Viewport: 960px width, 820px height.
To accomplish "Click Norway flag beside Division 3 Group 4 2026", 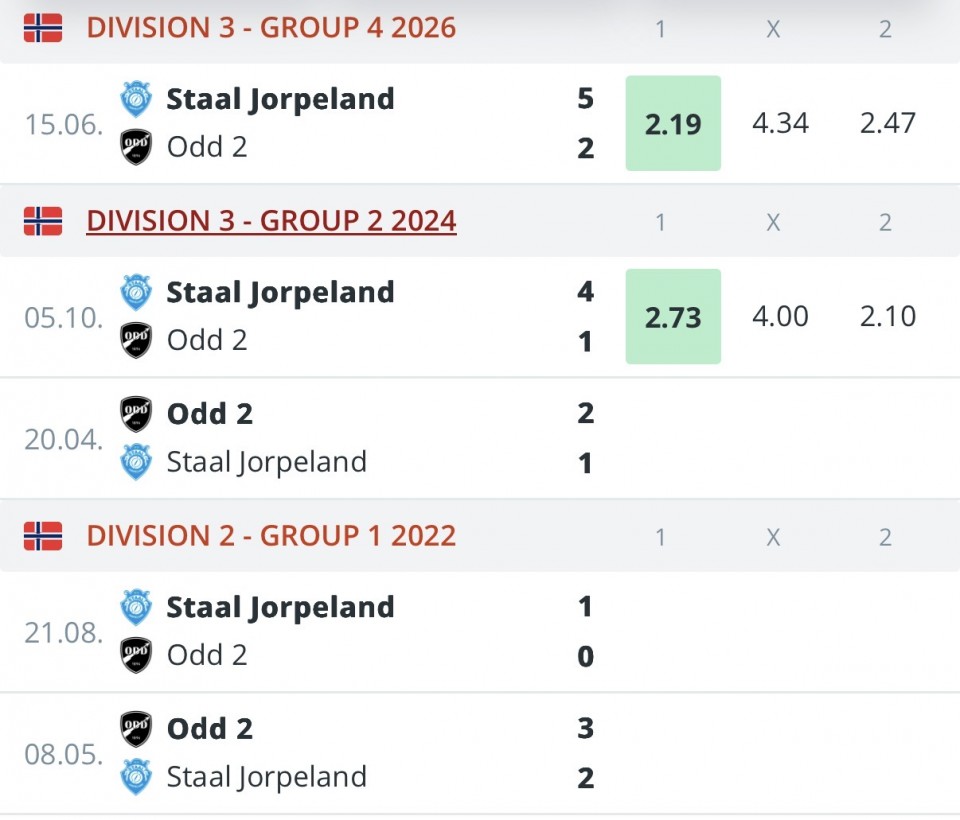I will [x=43, y=28].
